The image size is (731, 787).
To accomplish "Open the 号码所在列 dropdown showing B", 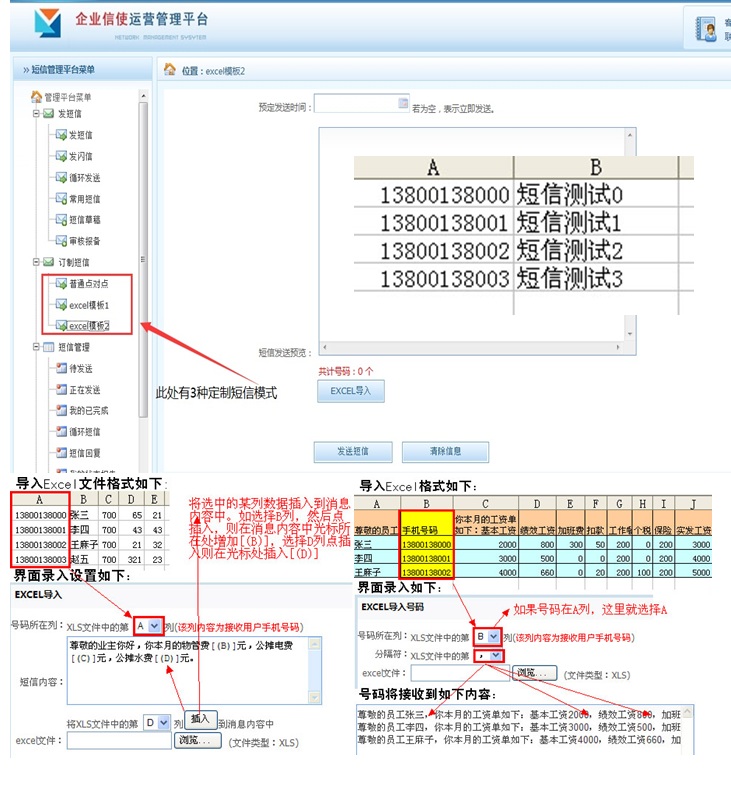I will coord(488,636).
